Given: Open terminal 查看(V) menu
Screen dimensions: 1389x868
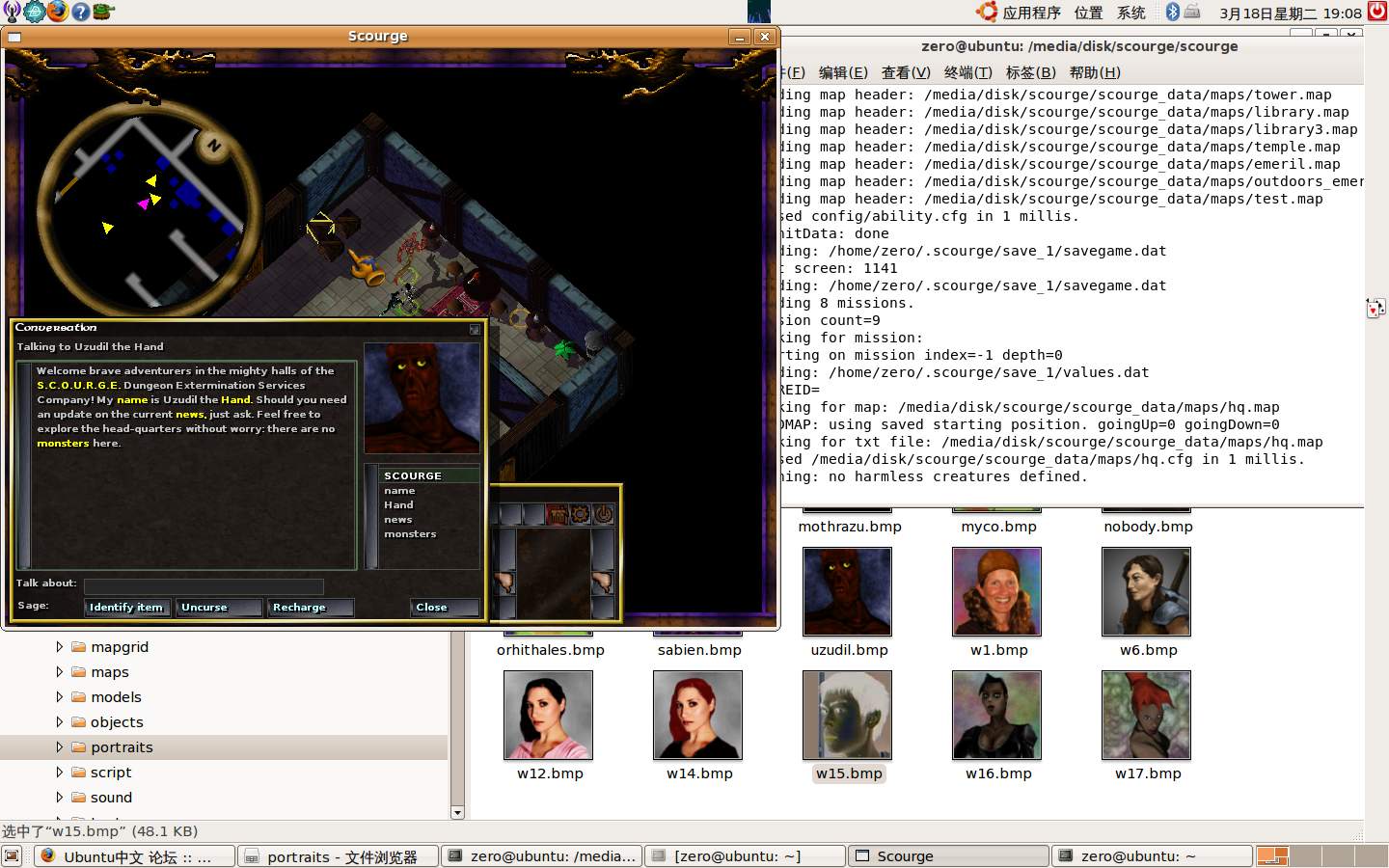Looking at the screenshot, I should 906,72.
